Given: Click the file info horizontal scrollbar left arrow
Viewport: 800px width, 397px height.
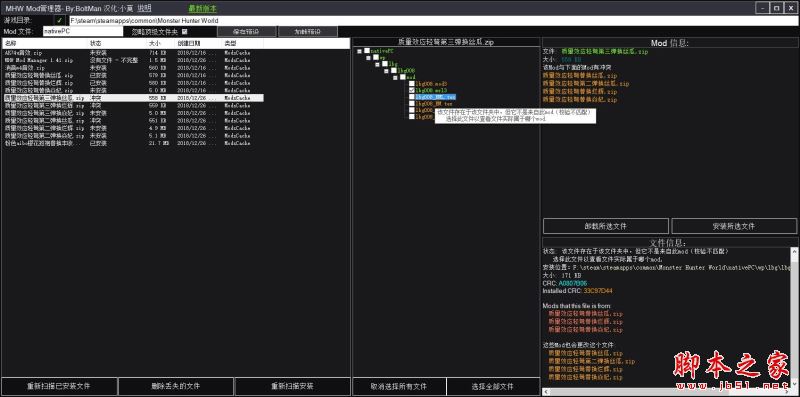Looking at the screenshot, I should coord(546,391).
